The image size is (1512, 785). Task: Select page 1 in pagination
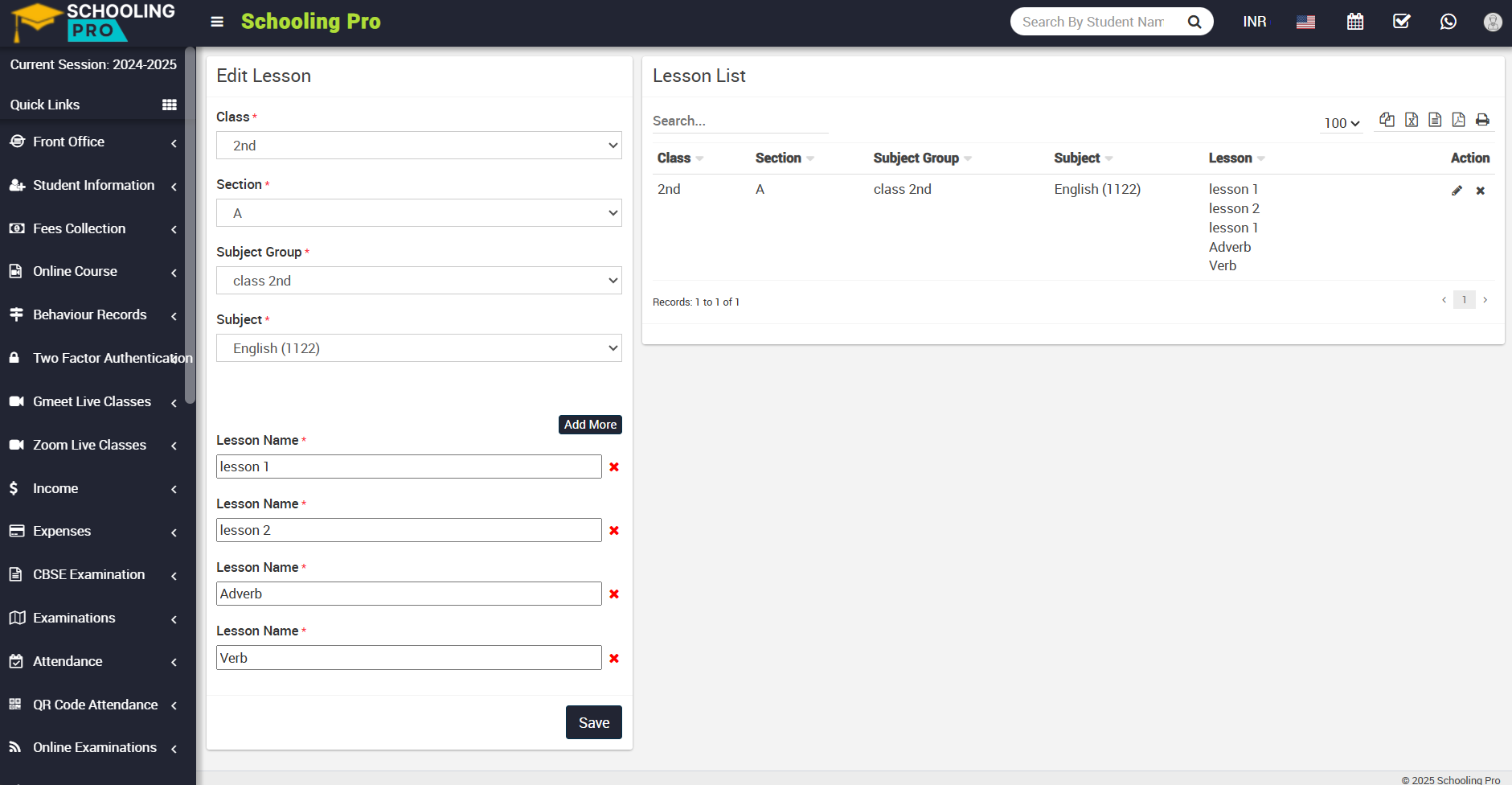pyautogui.click(x=1465, y=300)
